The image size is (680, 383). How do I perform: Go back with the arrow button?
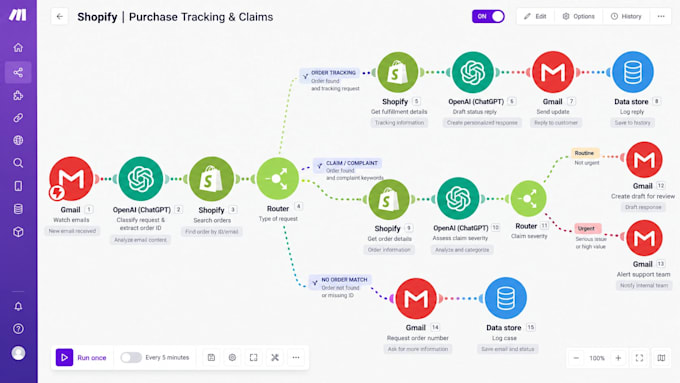(59, 17)
